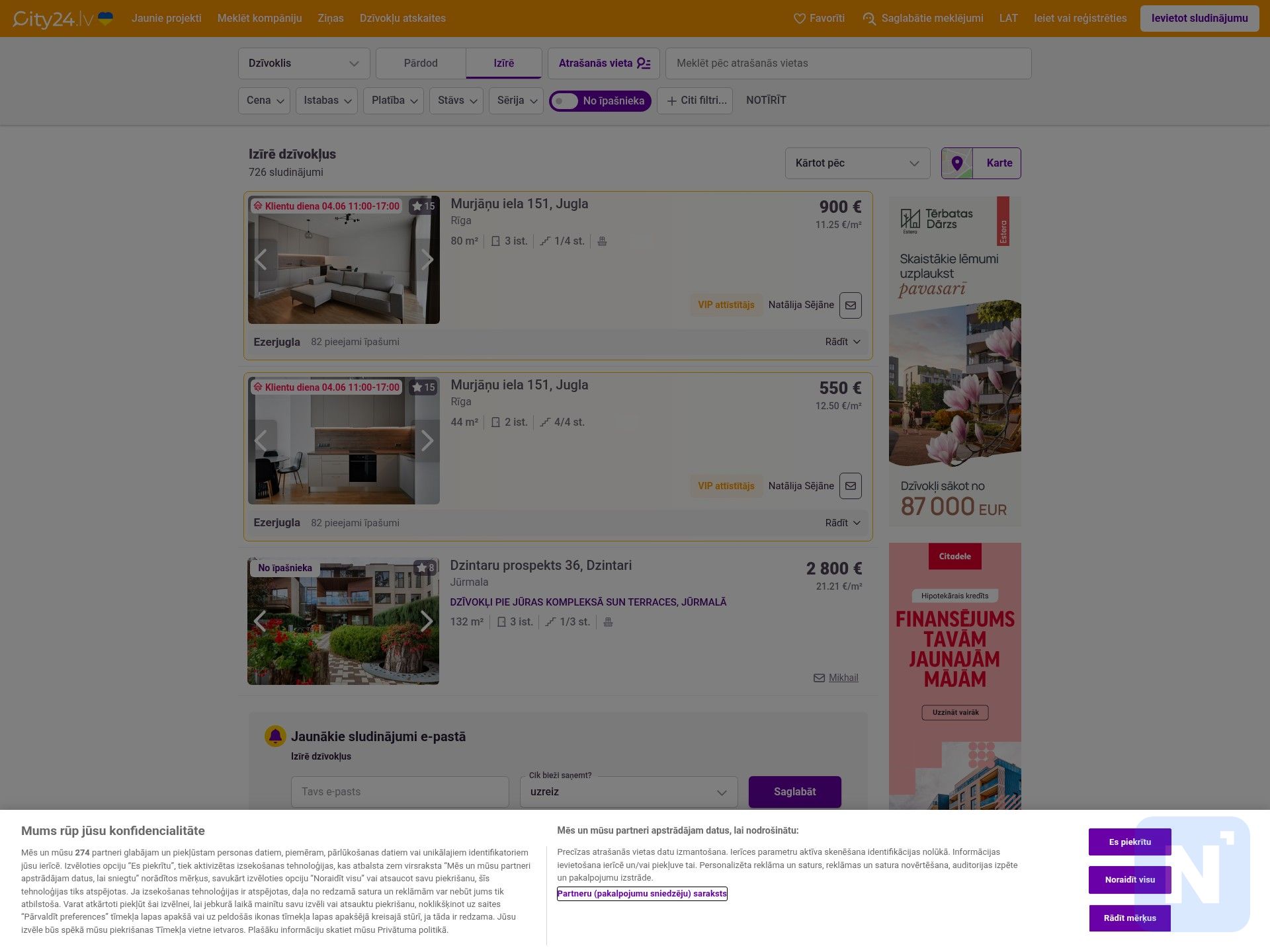Open Partneru (pakalpojumu sniedzēju) saraksts link
The width and height of the screenshot is (1270, 952).
(642, 894)
